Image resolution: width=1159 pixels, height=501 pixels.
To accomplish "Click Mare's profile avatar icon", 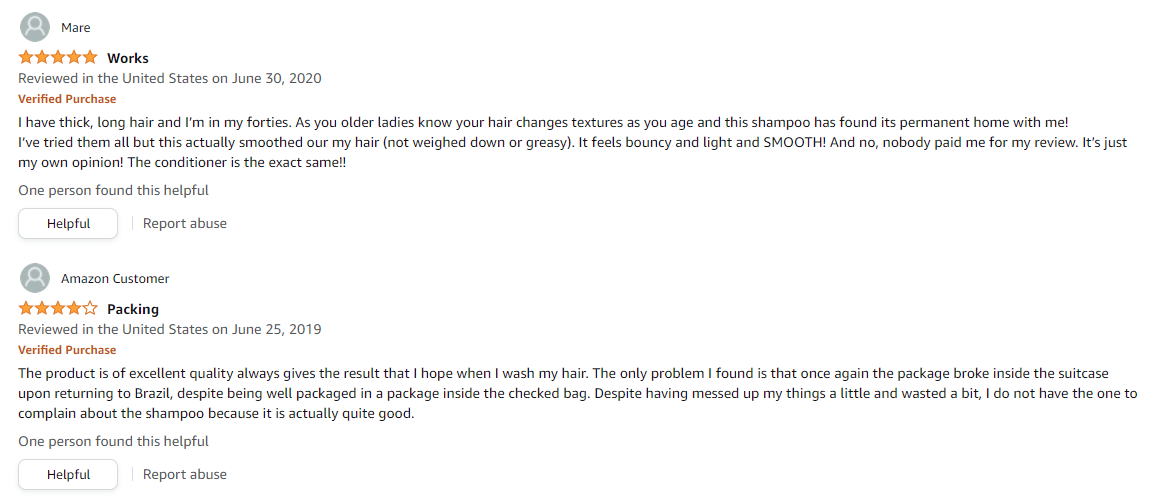I will (35, 27).
